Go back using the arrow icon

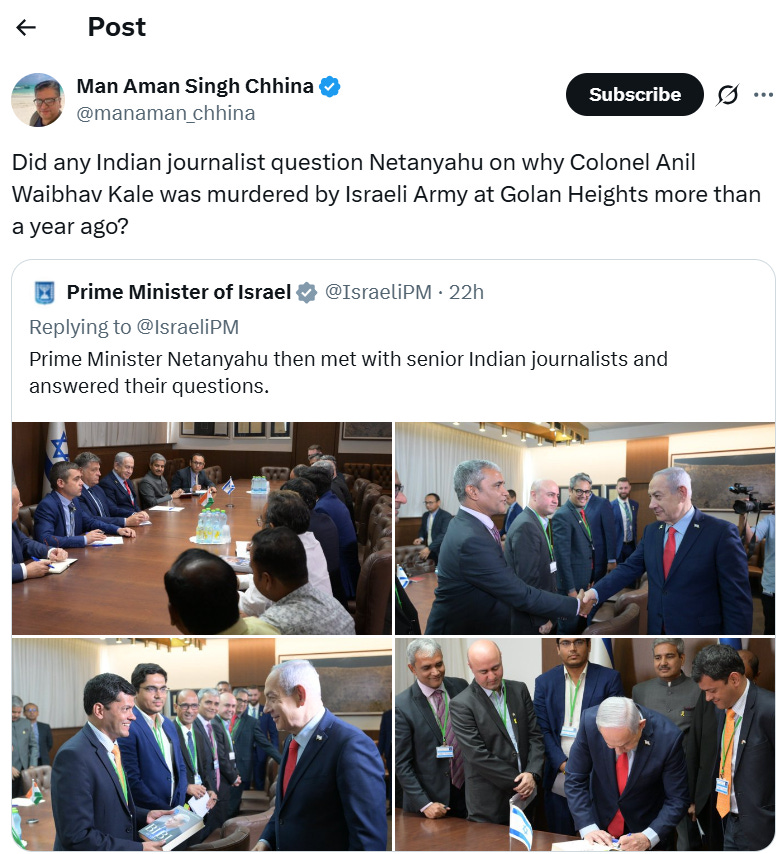click(x=26, y=27)
